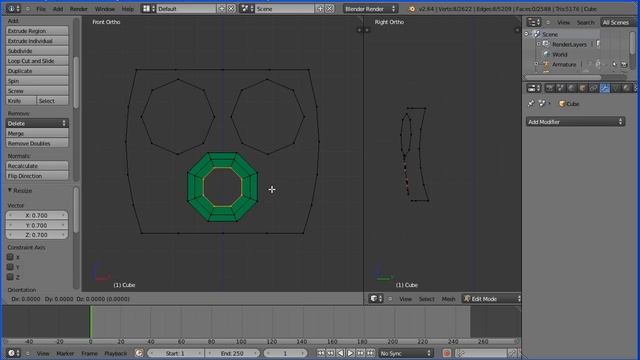
Task: Toggle Armature renderability camera icon
Action: (x=624, y=64)
